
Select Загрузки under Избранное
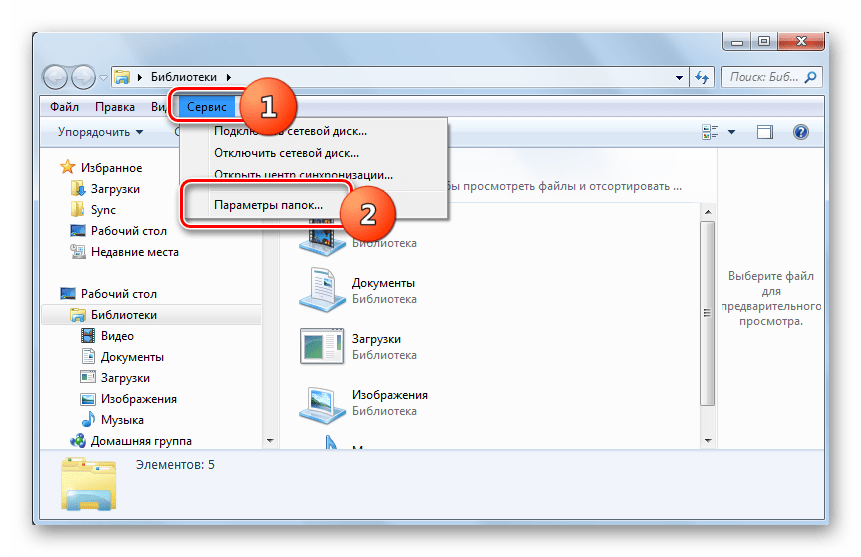point(115,189)
